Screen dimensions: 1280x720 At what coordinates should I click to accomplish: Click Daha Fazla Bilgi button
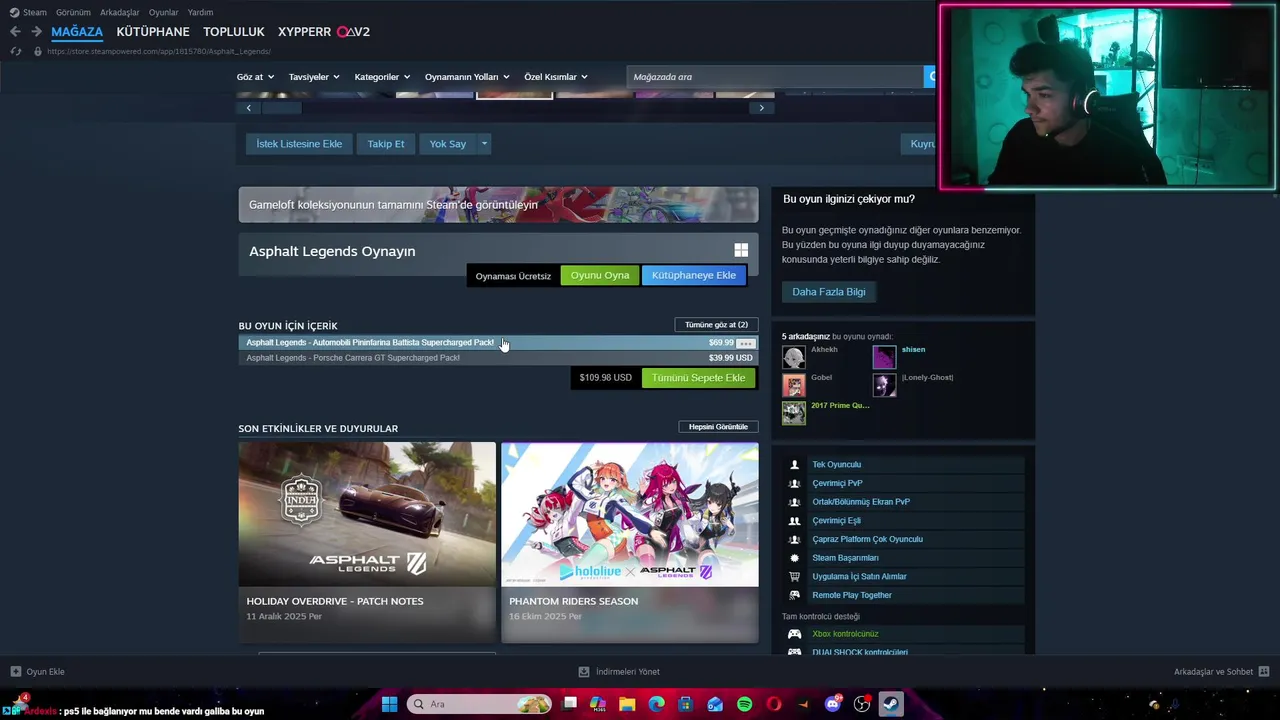coord(829,292)
